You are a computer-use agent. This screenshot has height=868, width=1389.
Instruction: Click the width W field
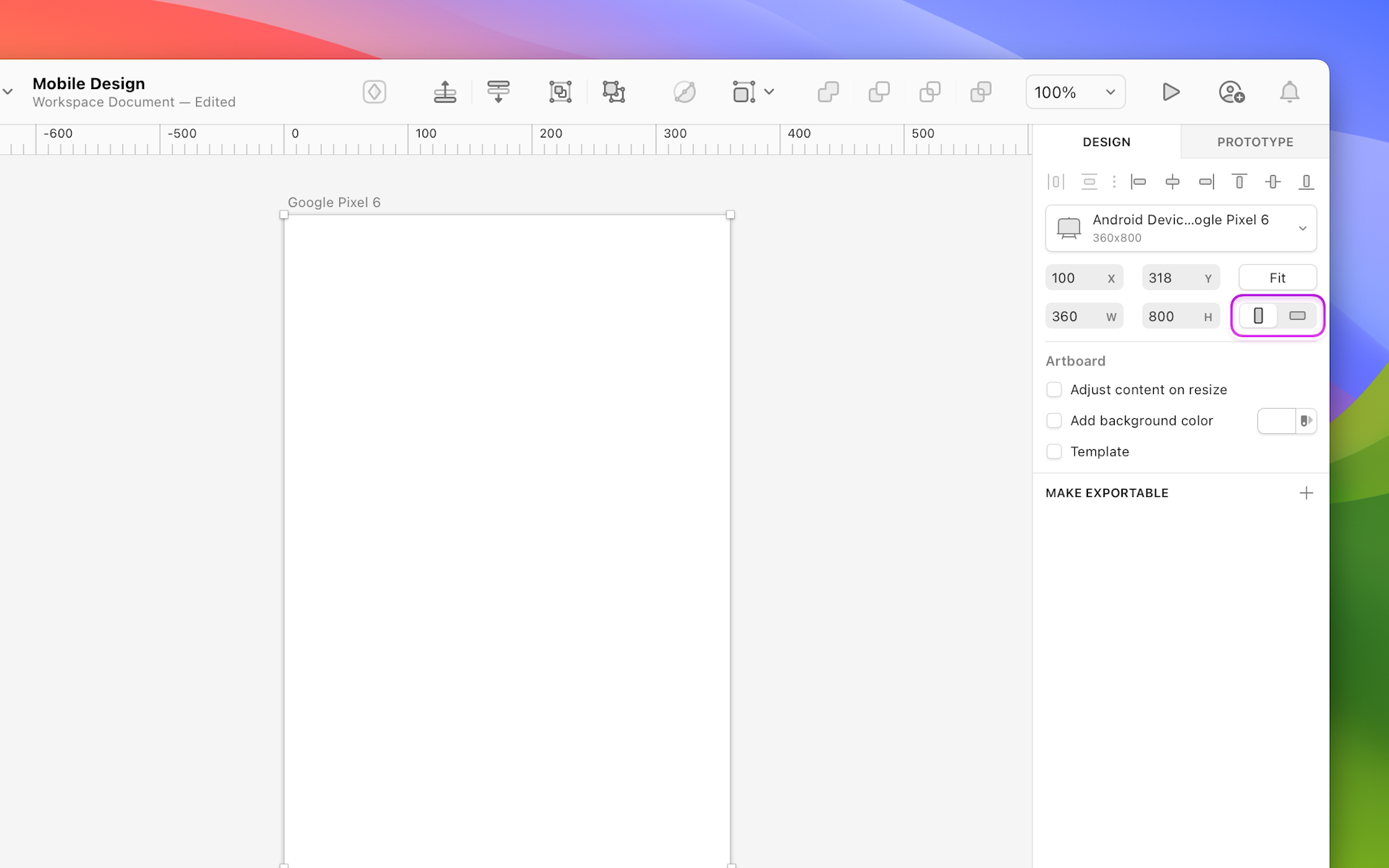tap(1084, 316)
